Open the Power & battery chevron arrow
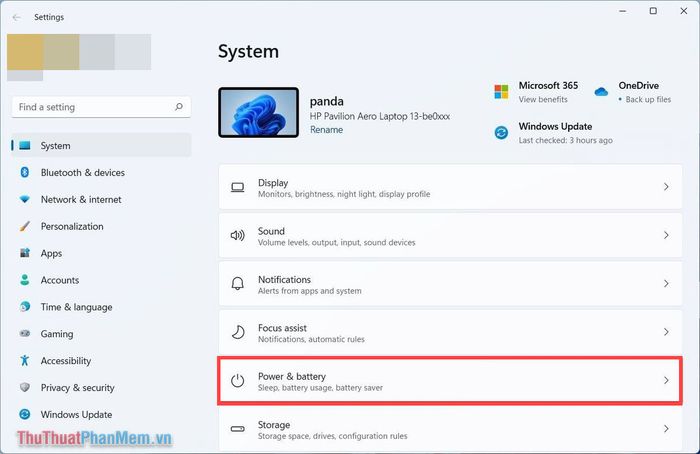700x454 pixels. click(x=666, y=380)
